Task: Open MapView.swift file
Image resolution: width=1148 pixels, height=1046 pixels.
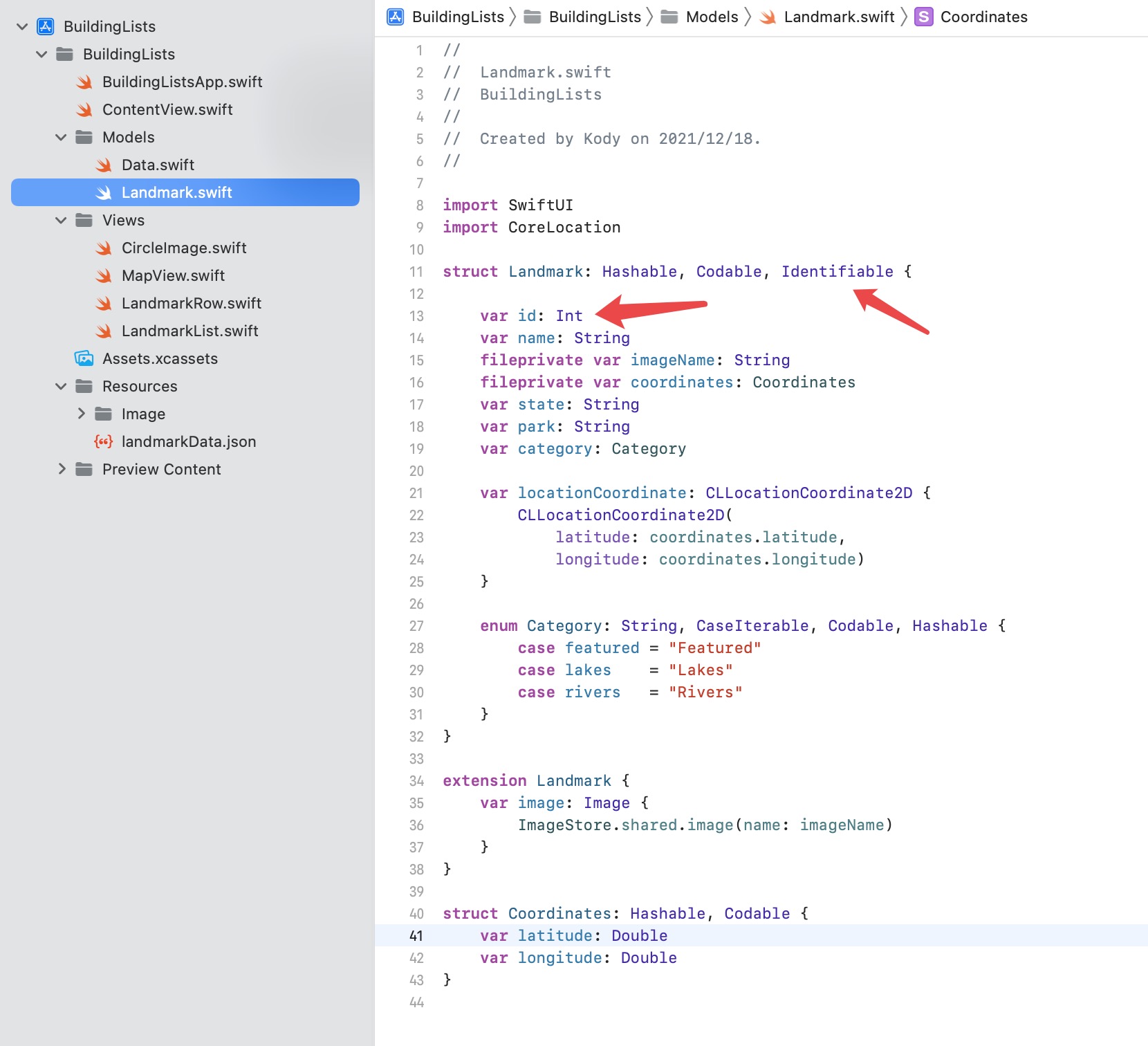Action: click(173, 275)
